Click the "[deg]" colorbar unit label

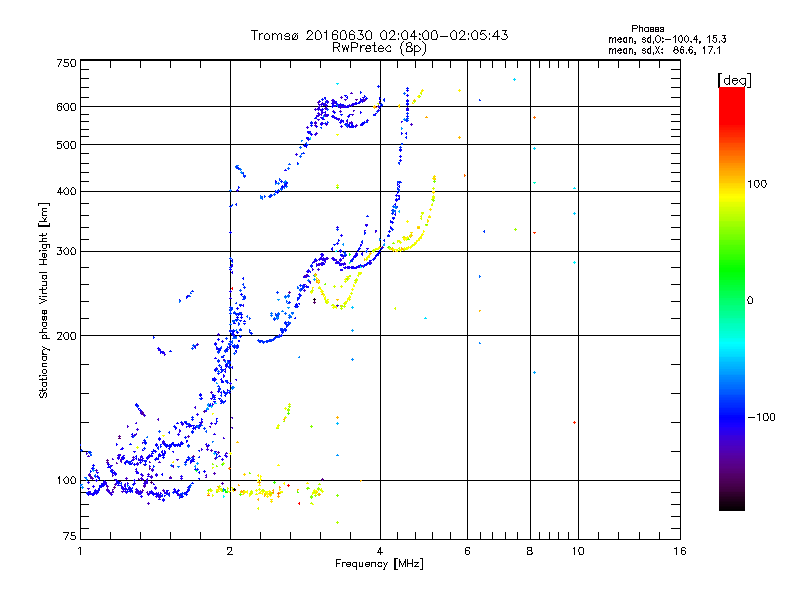tap(734, 80)
